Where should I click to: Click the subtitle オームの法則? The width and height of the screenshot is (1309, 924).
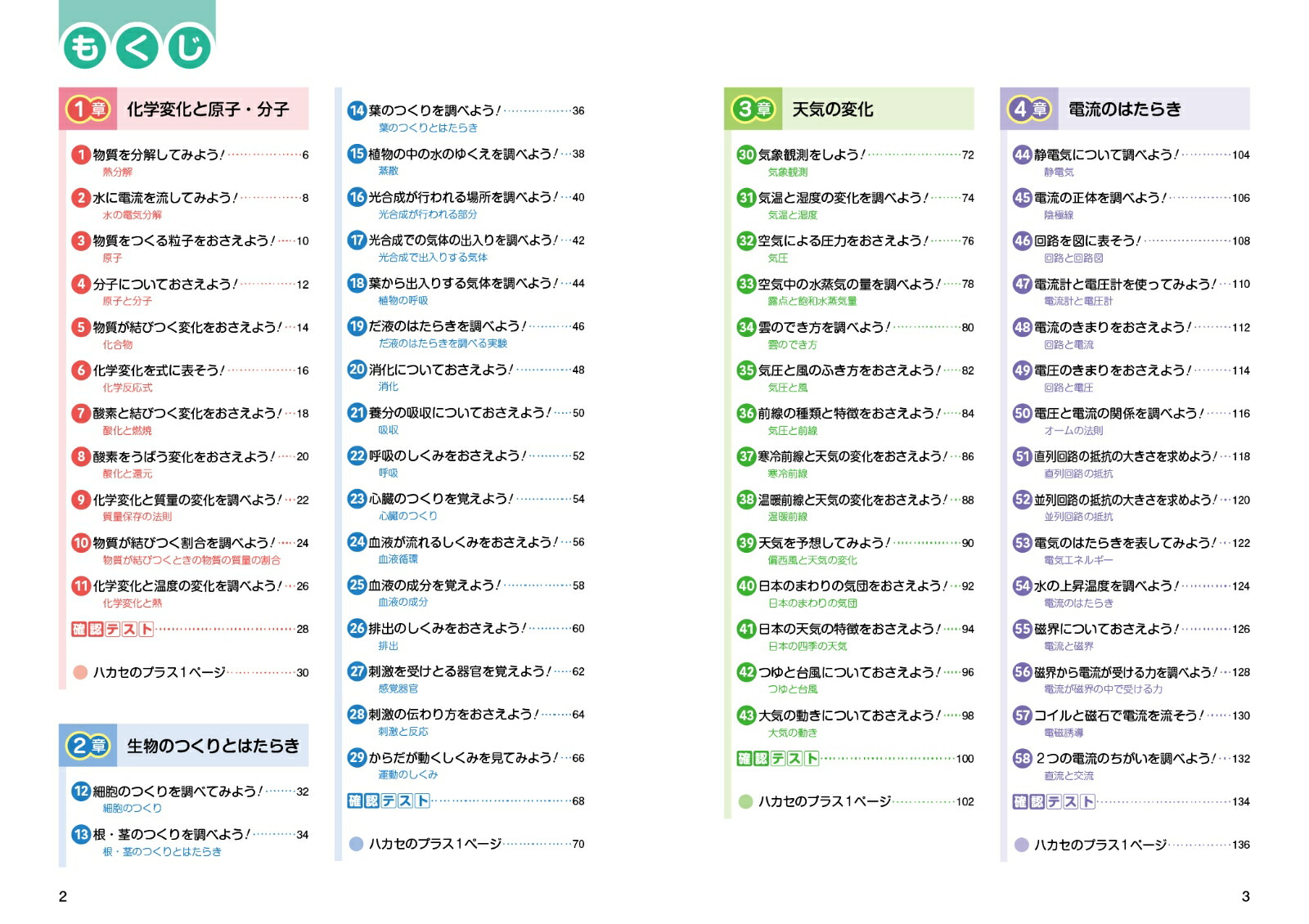1073,430
